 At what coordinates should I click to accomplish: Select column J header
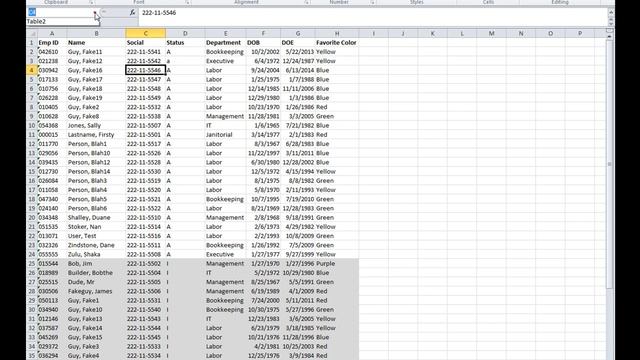403,33
